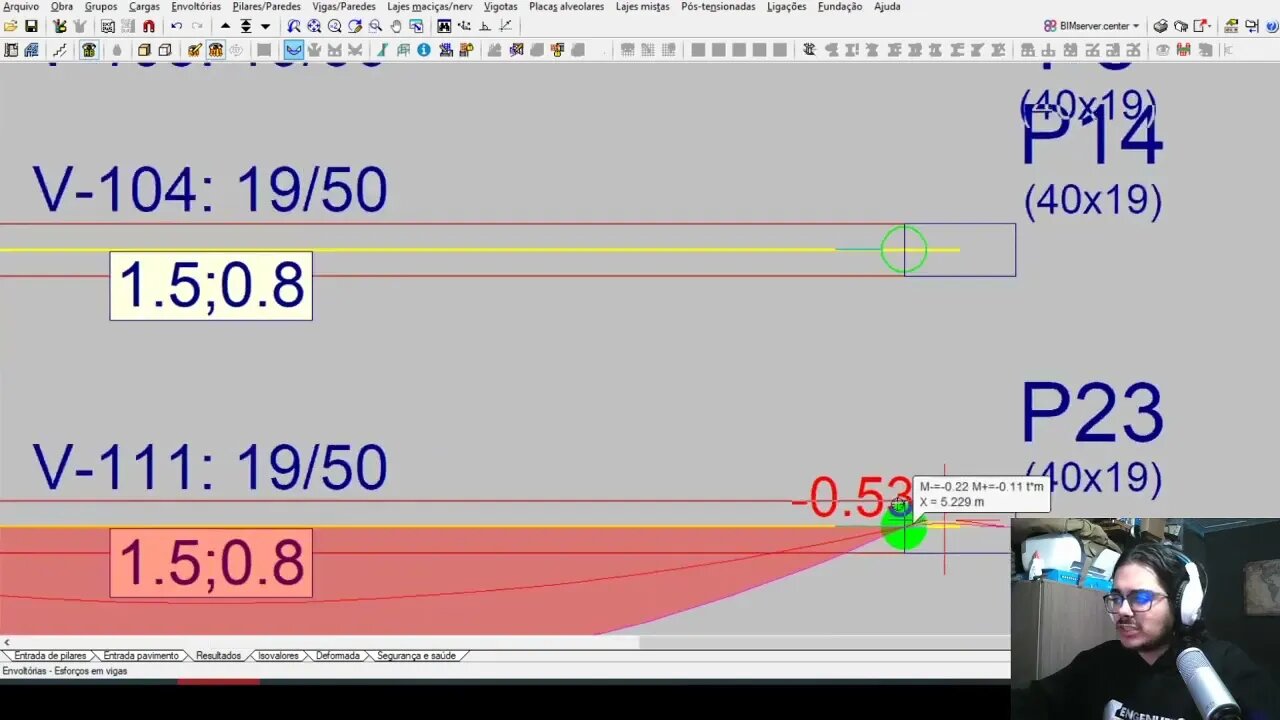Viewport: 1280px width, 720px height.
Task: Click the blue info icon
Action: click(424, 49)
